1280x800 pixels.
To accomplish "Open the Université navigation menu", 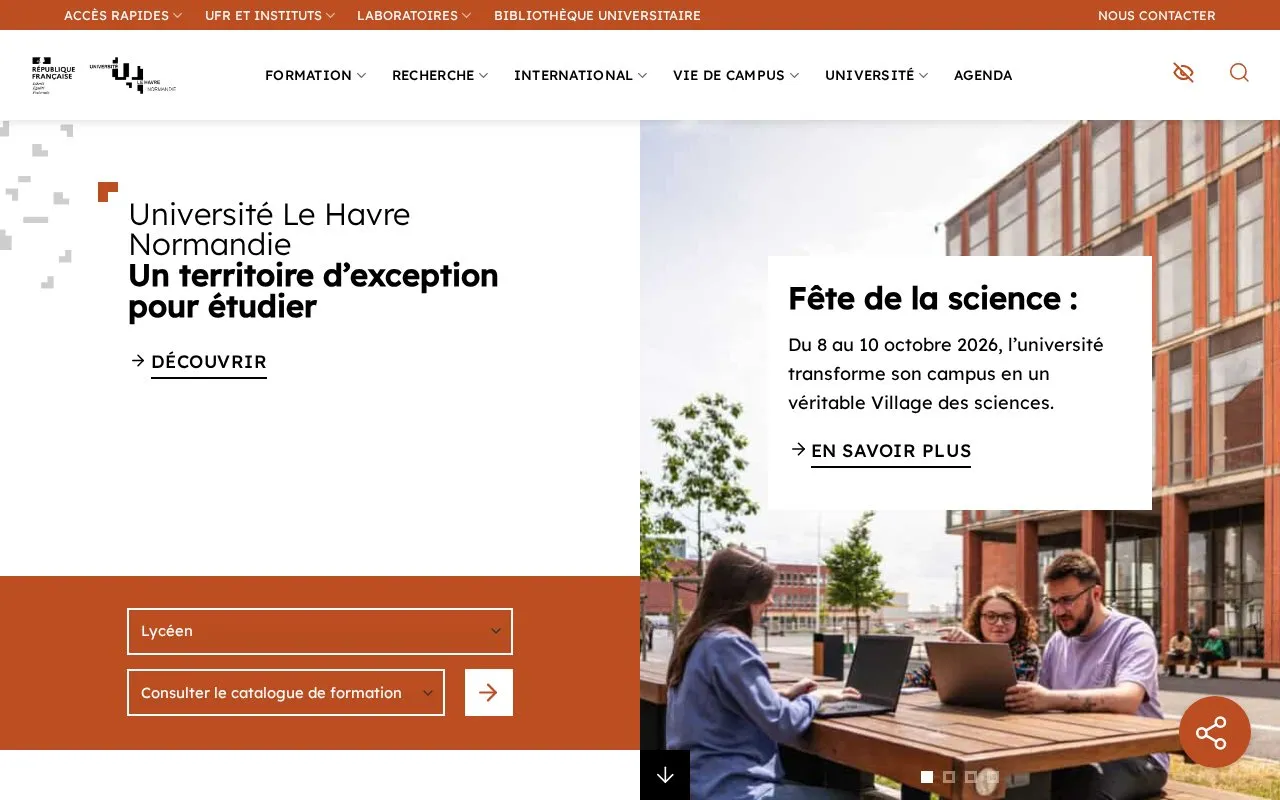I will point(876,75).
